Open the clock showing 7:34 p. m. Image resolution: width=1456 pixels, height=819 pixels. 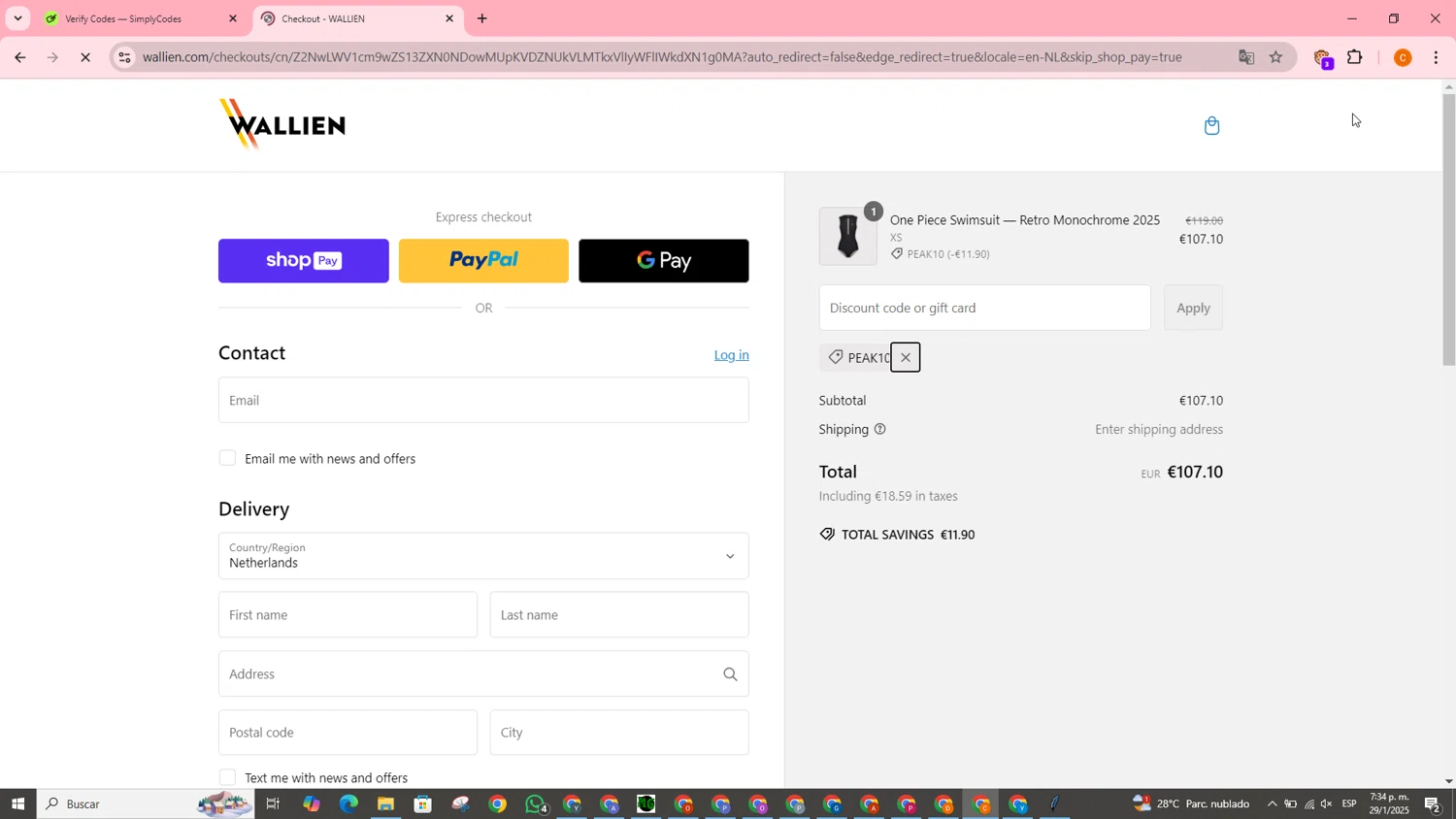1389,803
